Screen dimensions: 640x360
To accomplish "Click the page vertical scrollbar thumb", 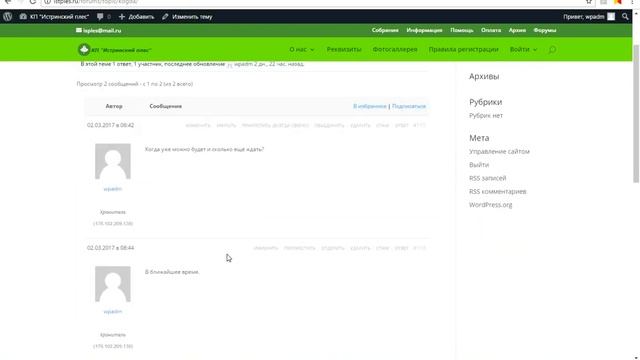I will 636,114.
